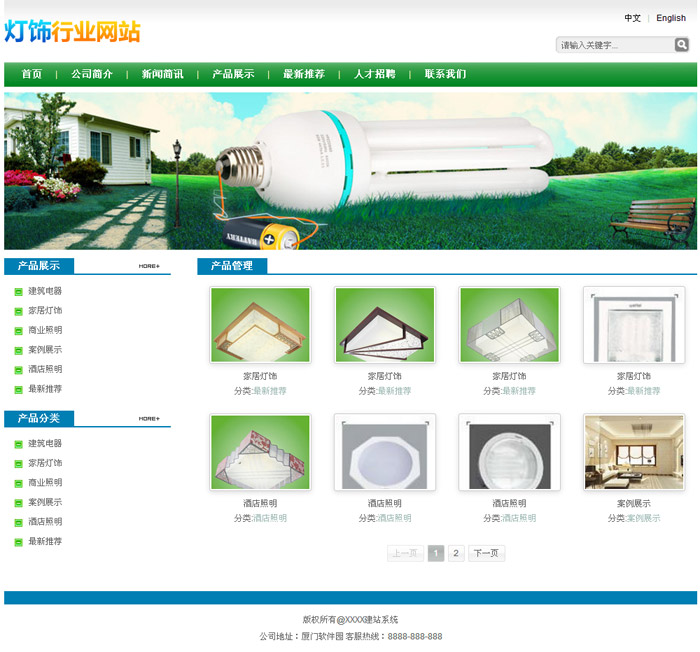Select 联系我们 in the green navigation bar
700x652 pixels.
pyautogui.click(x=445, y=74)
